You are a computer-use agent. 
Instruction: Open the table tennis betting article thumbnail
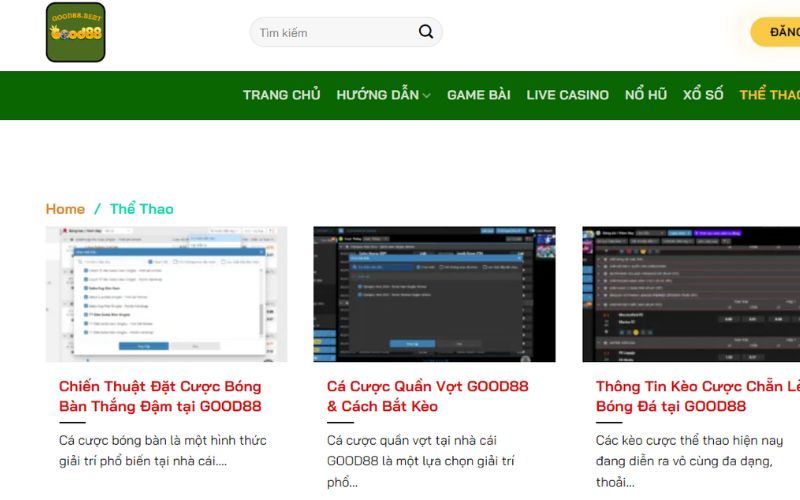tap(166, 294)
